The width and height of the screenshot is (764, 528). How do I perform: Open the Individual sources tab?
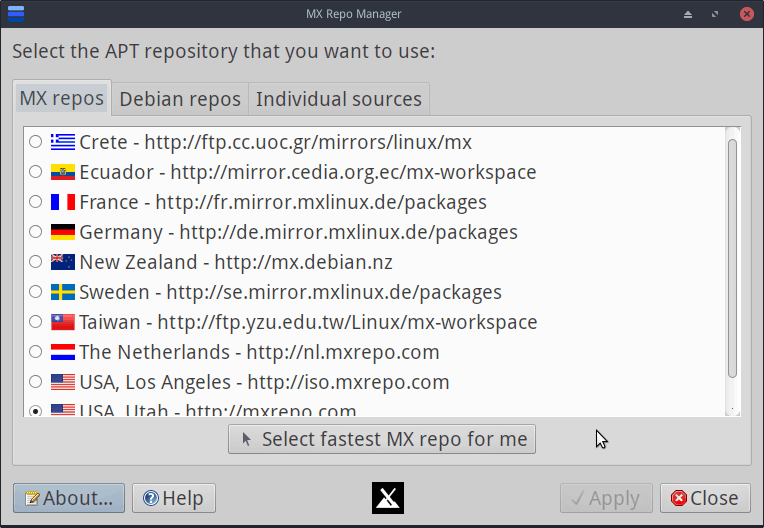[x=339, y=99]
